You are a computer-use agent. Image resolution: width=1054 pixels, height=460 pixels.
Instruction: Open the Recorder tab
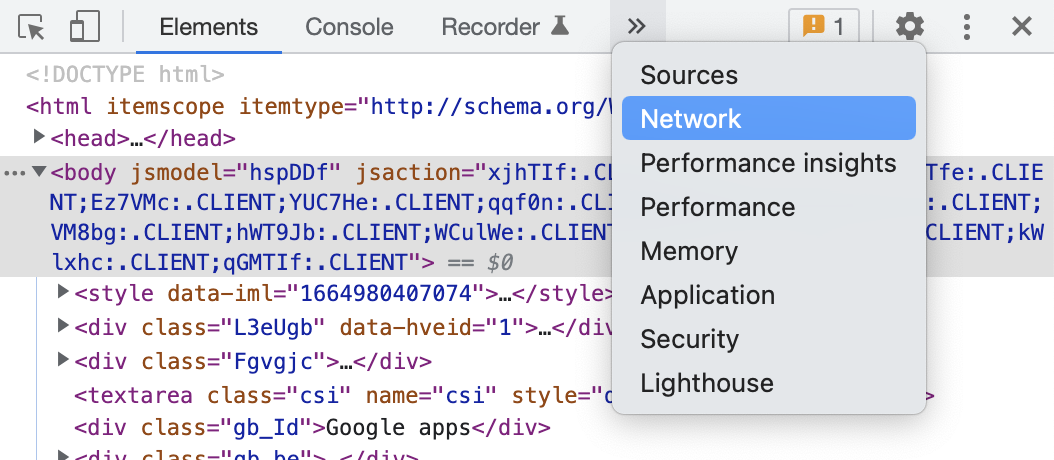(505, 27)
